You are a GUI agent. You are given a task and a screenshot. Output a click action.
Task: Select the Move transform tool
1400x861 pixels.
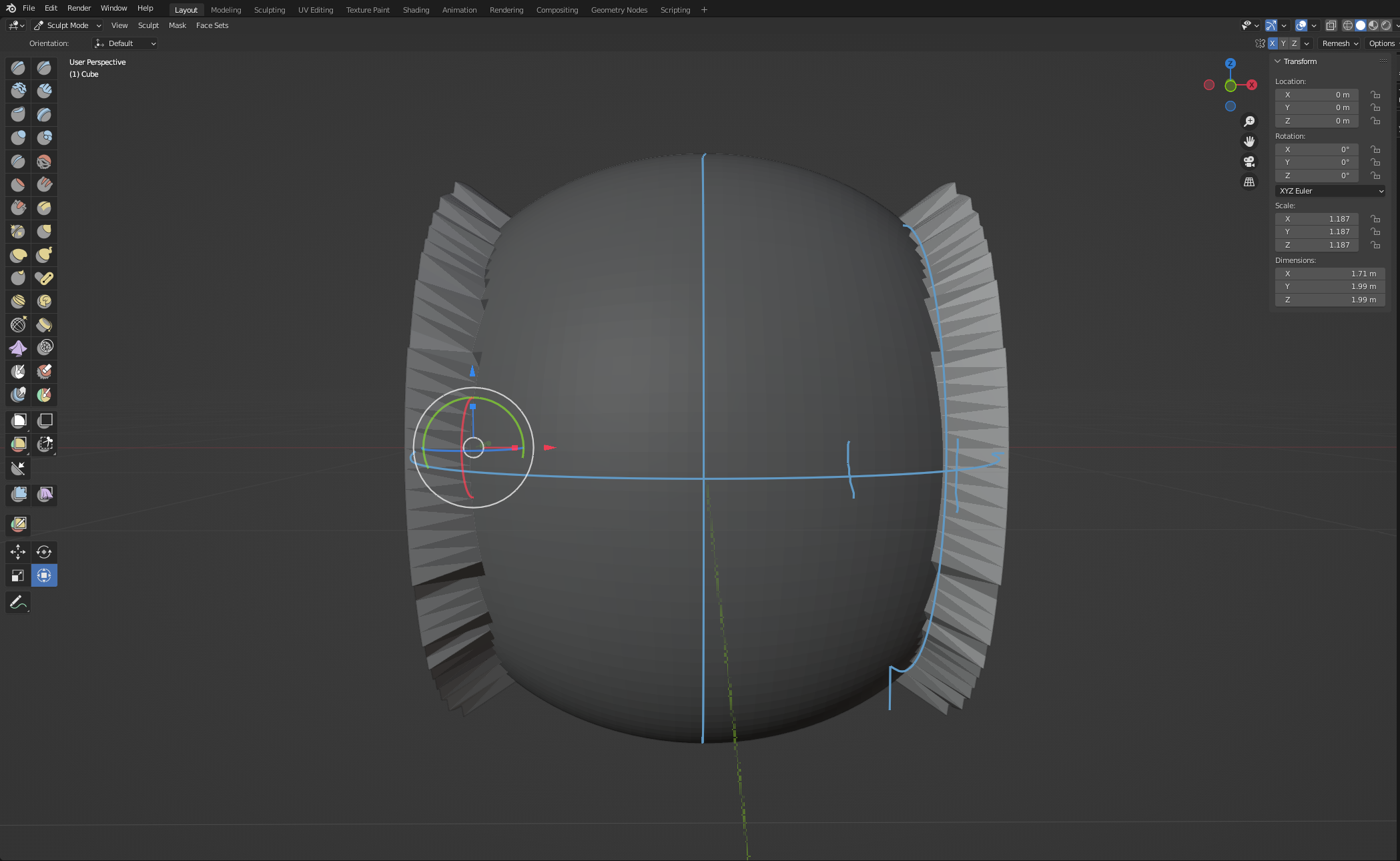(x=18, y=552)
